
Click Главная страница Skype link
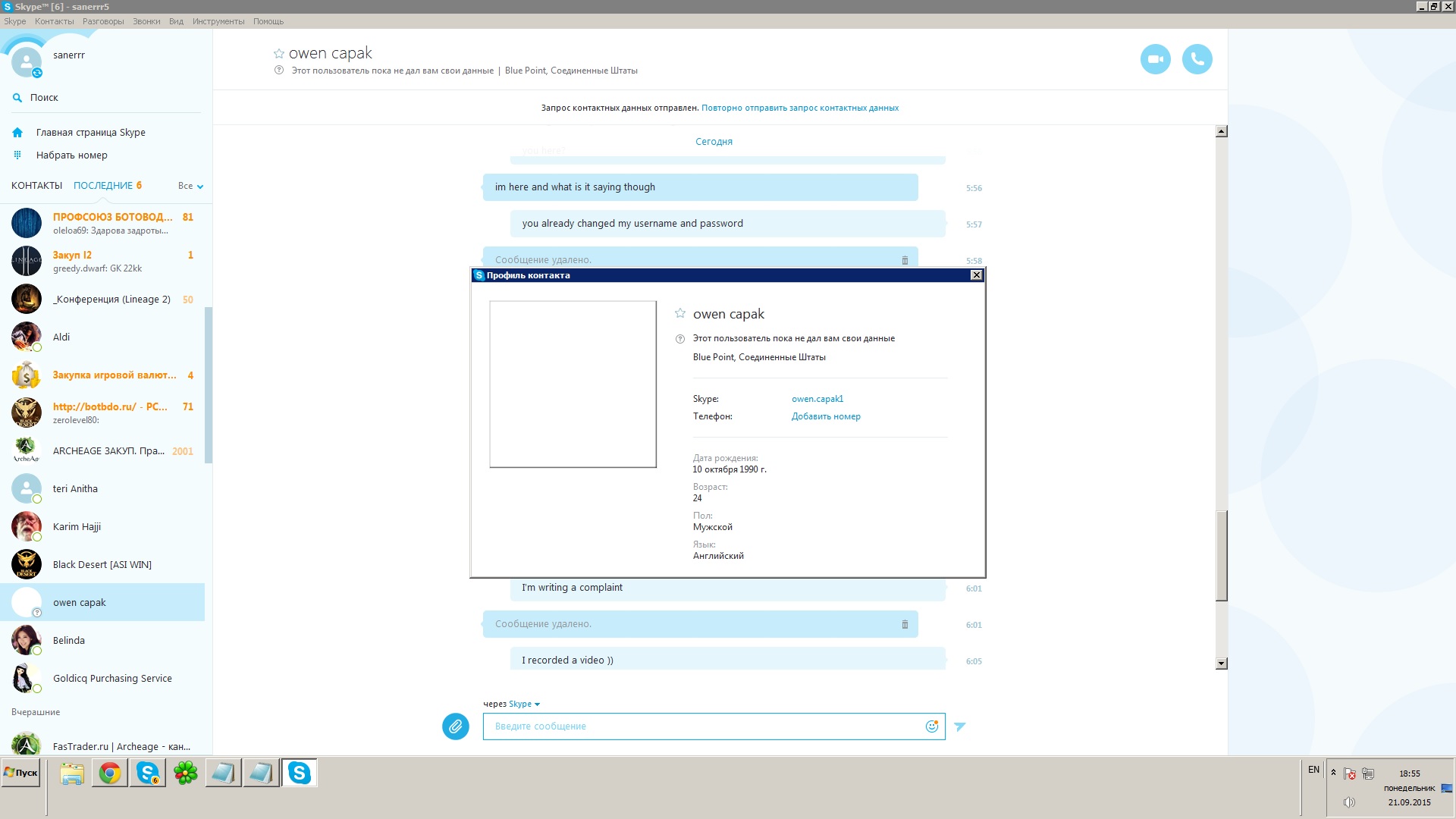[x=91, y=133]
